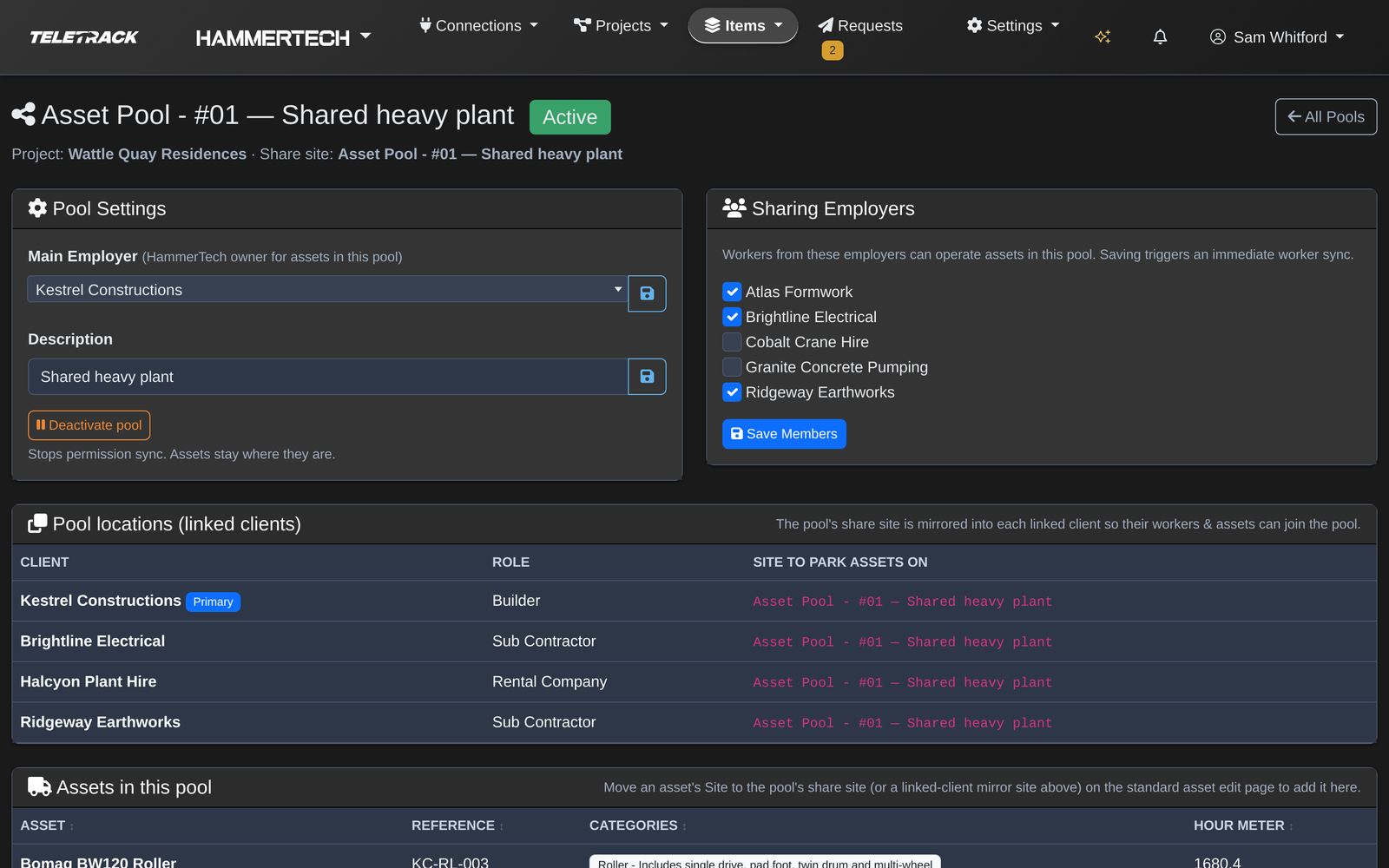Screen dimensions: 1389x868
Task: Open the Items menu
Action: (743, 26)
